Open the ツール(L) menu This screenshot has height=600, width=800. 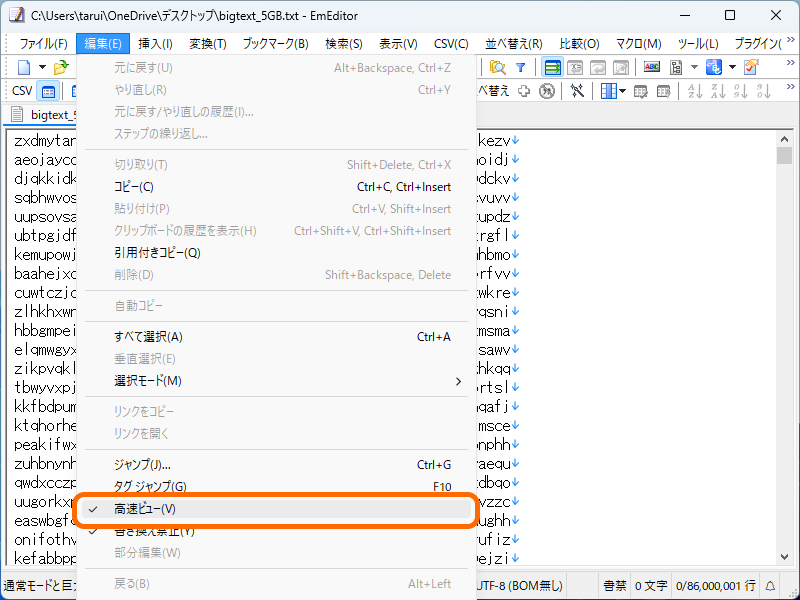698,43
